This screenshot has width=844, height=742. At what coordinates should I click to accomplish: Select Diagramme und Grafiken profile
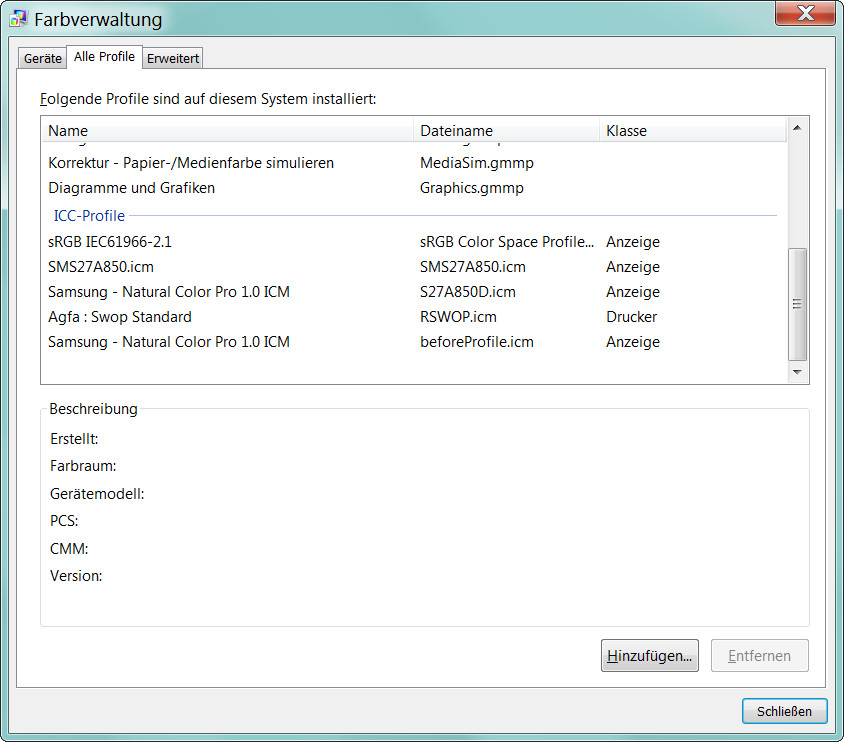[131, 188]
